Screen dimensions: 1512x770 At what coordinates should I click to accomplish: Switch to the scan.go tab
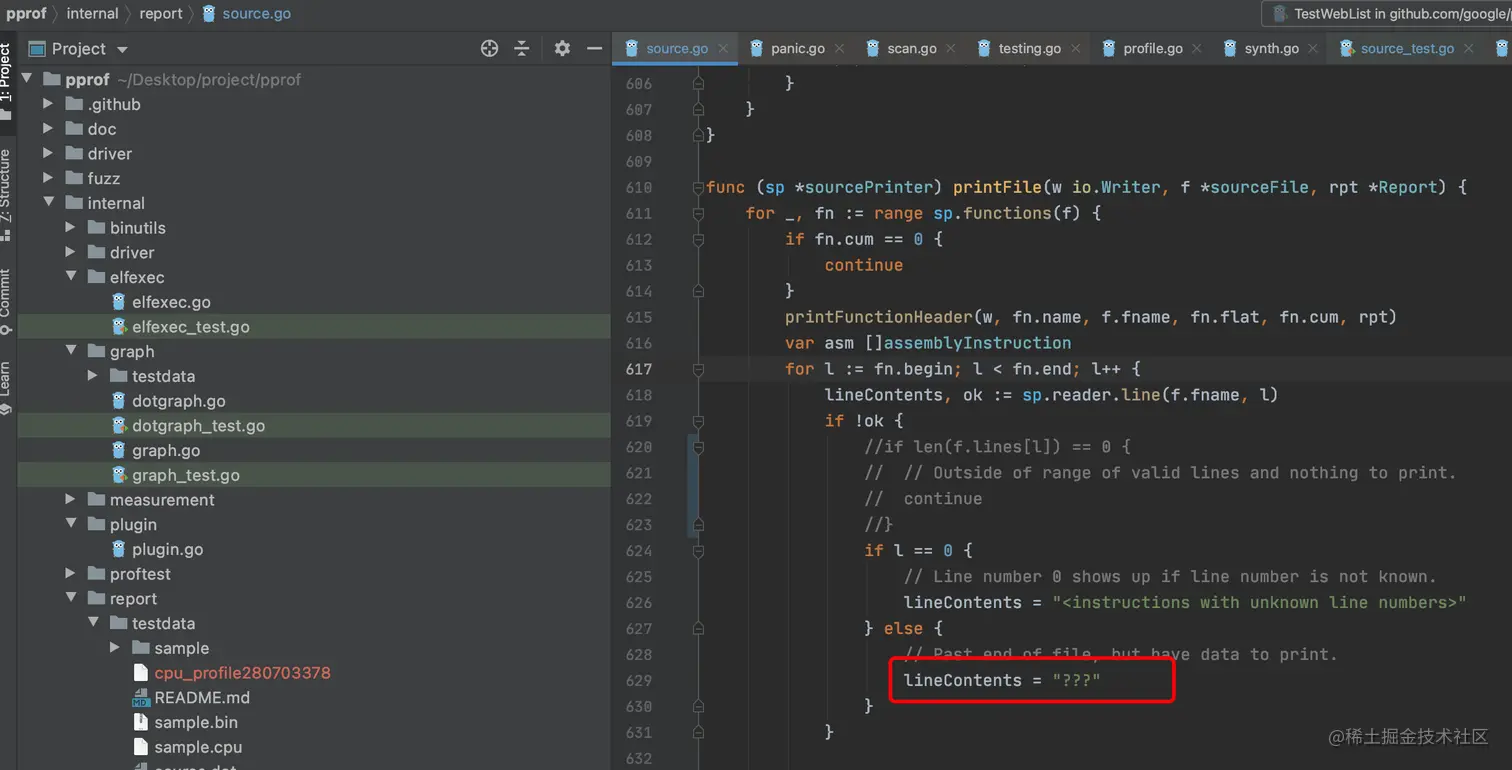coord(911,48)
